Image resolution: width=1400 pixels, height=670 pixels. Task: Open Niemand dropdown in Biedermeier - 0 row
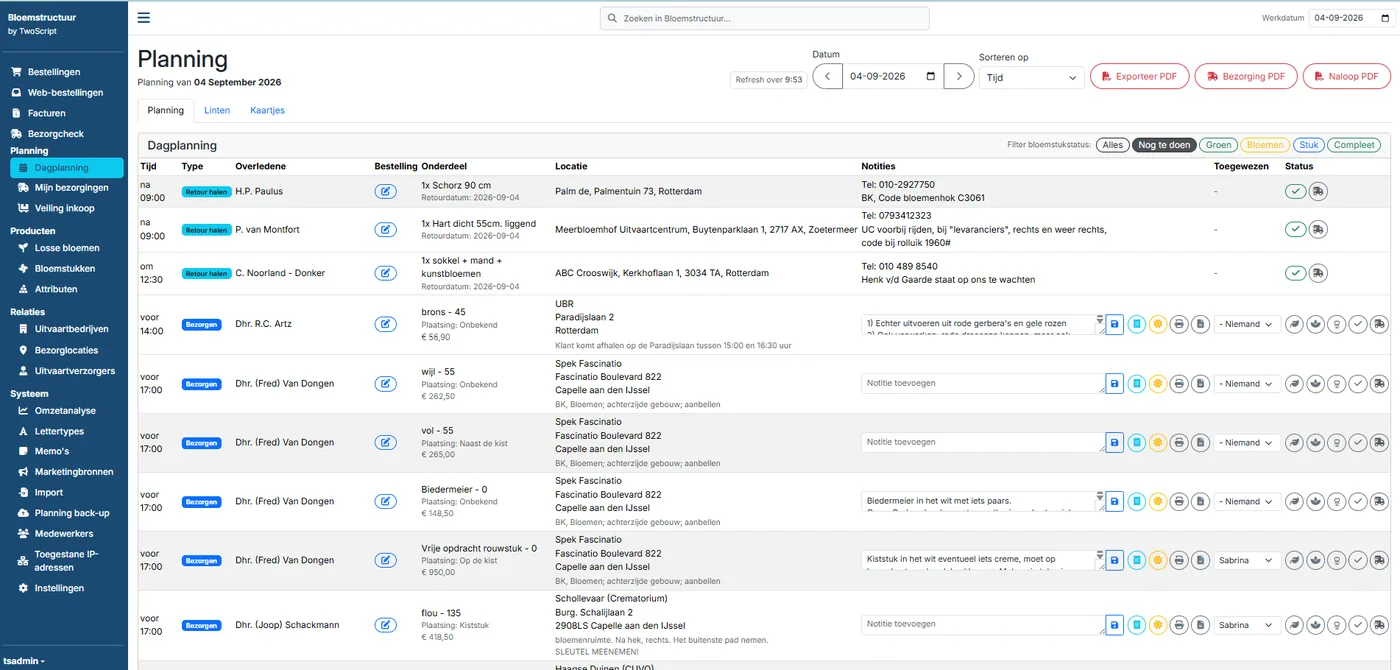pyautogui.click(x=1247, y=501)
